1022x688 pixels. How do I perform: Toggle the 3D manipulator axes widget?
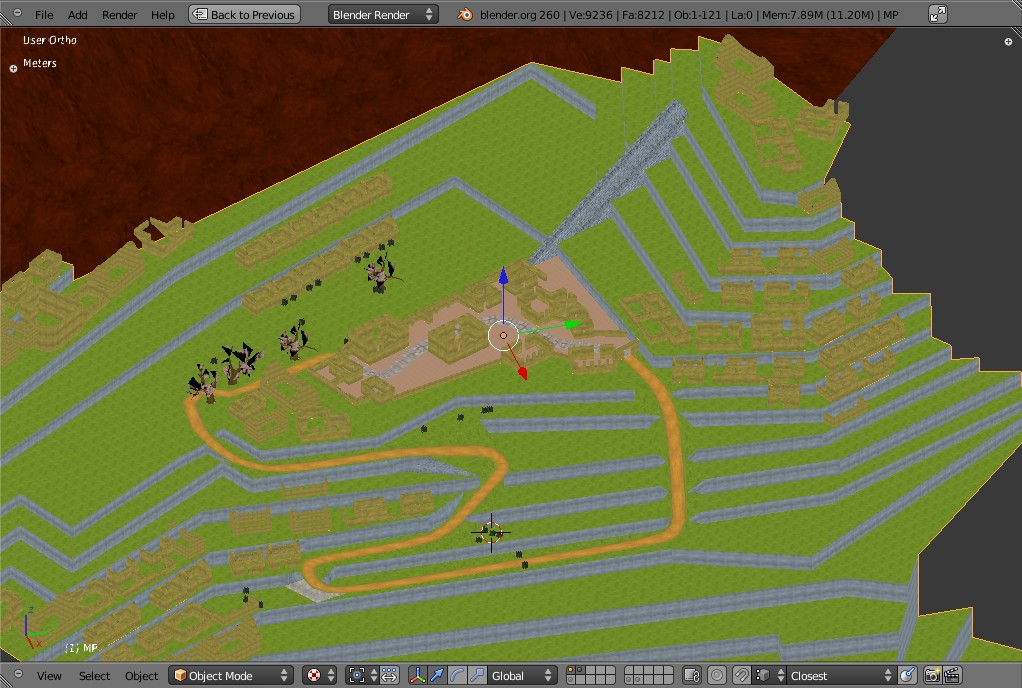(418, 676)
